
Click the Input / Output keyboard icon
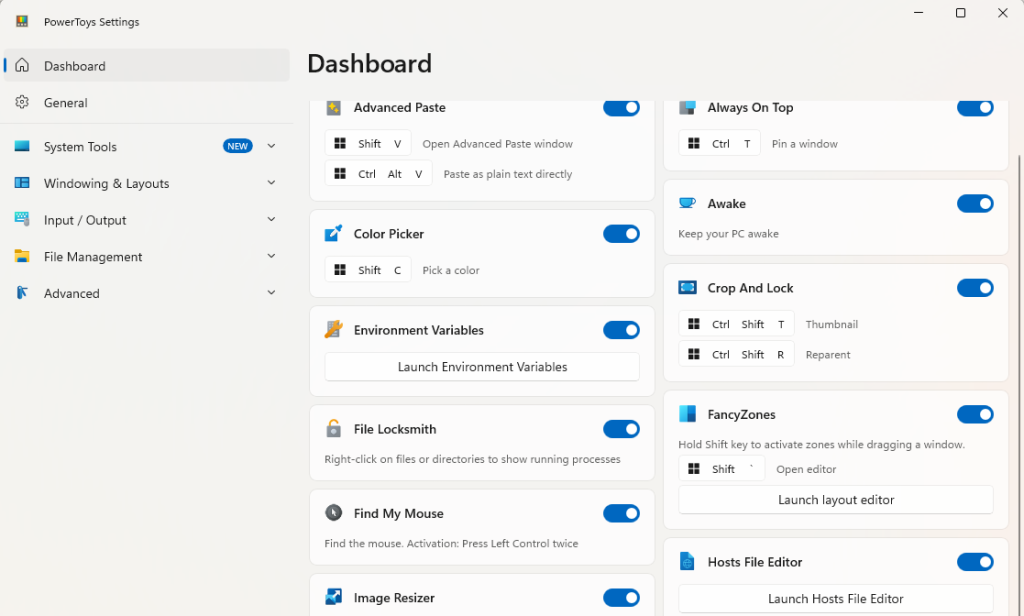coord(22,219)
